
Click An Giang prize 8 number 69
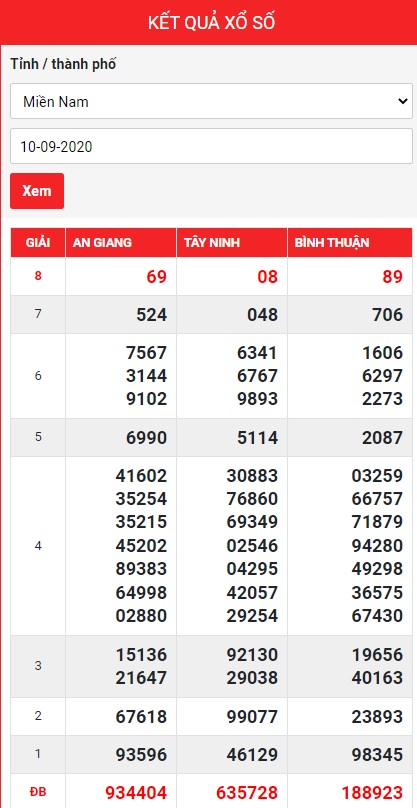pos(157,277)
